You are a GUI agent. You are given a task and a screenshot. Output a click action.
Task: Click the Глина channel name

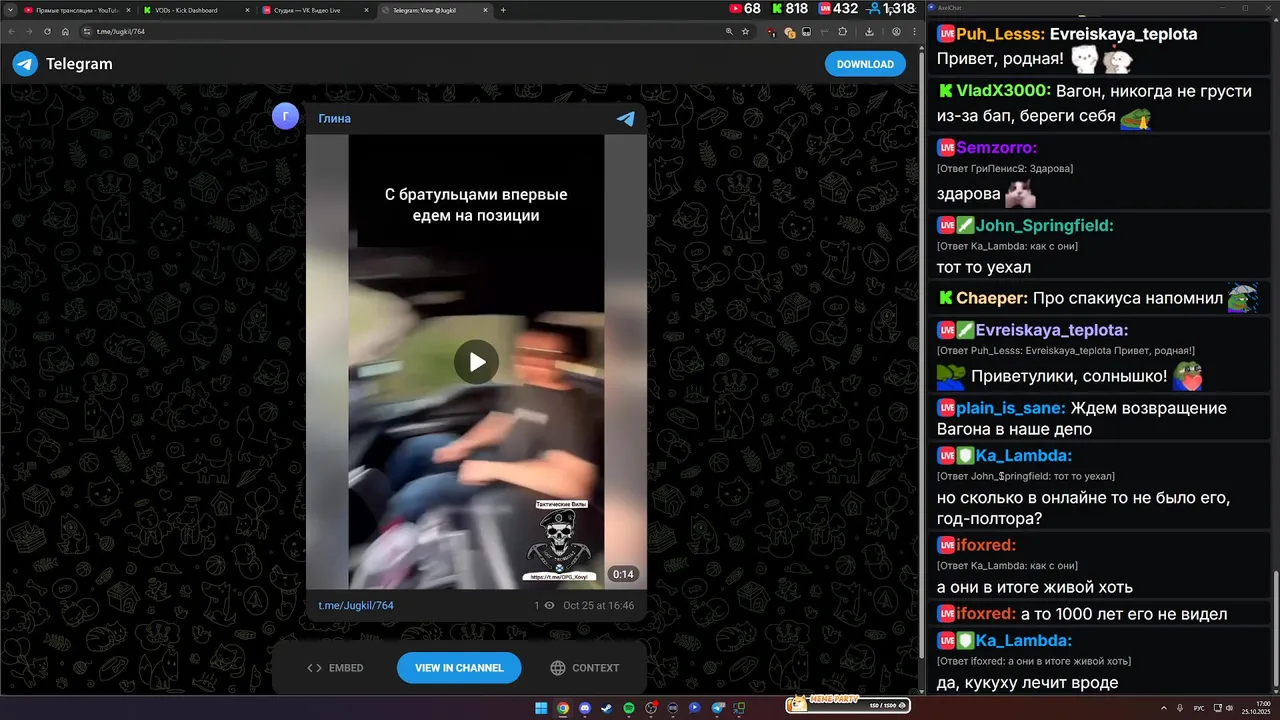point(335,118)
